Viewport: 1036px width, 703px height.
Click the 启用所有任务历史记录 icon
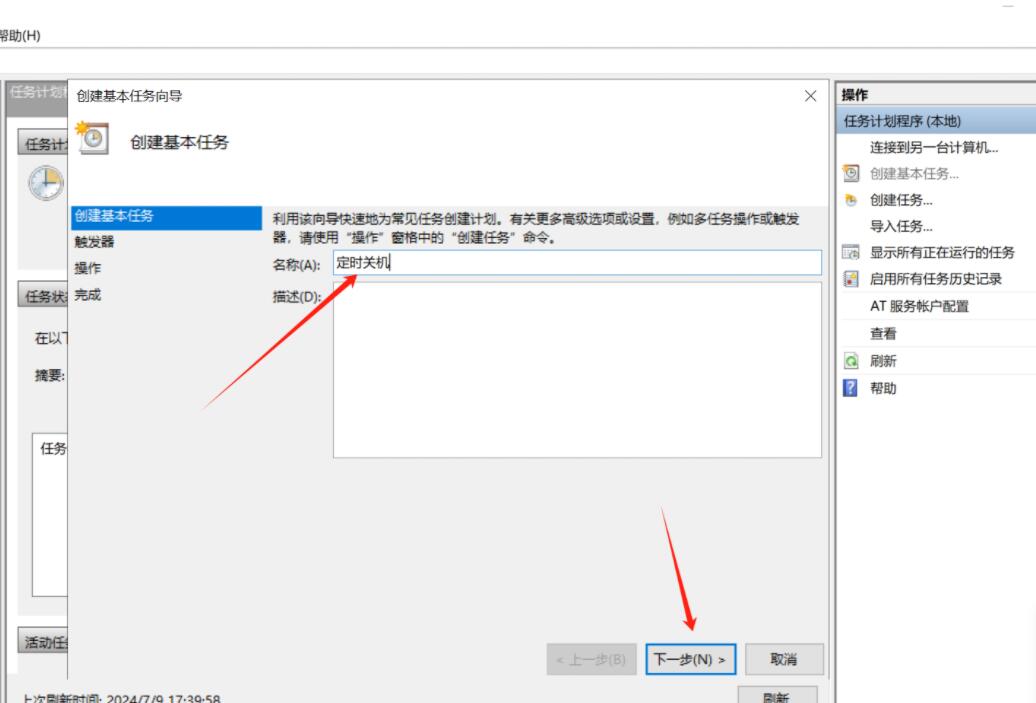[851, 279]
